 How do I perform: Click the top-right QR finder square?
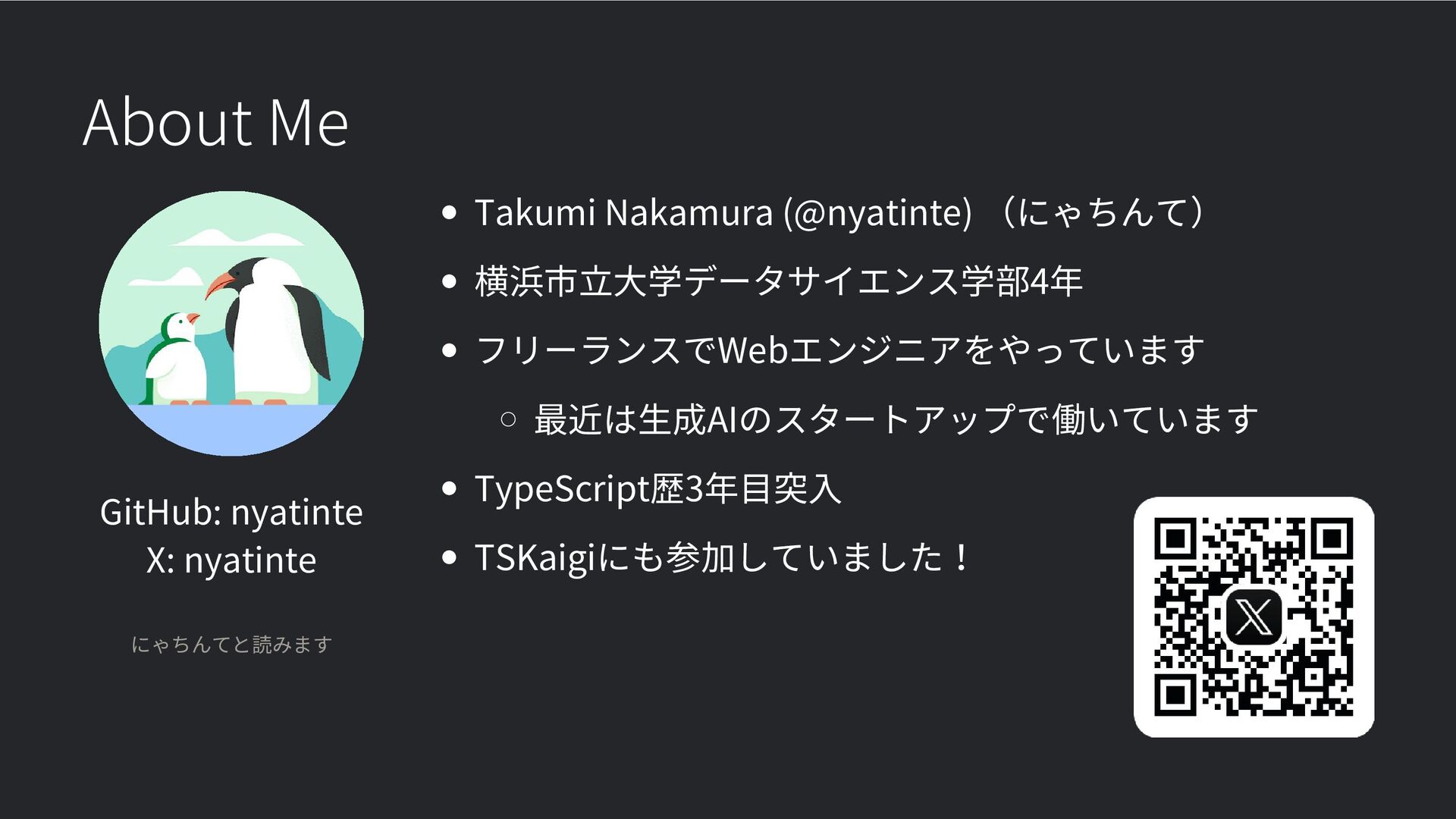[x=1332, y=539]
